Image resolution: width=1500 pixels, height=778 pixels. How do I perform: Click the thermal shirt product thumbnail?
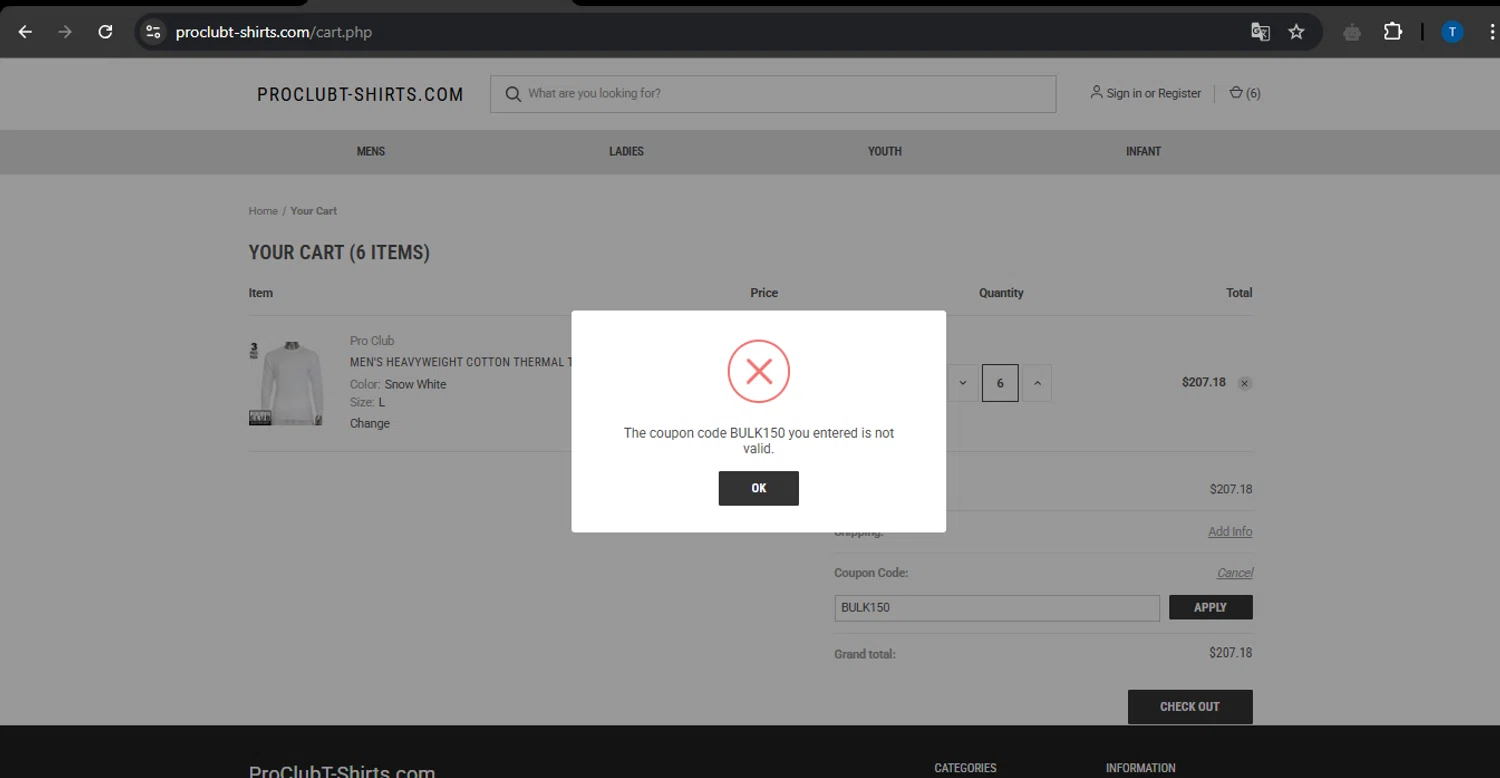(x=287, y=383)
